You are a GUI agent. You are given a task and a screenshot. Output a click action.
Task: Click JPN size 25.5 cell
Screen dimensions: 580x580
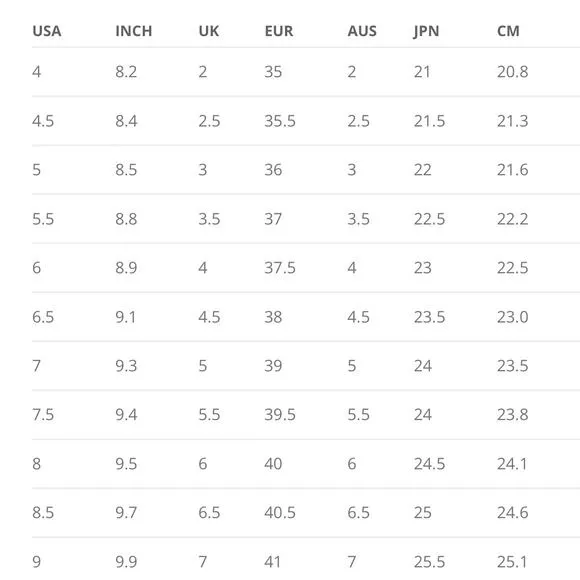429,562
